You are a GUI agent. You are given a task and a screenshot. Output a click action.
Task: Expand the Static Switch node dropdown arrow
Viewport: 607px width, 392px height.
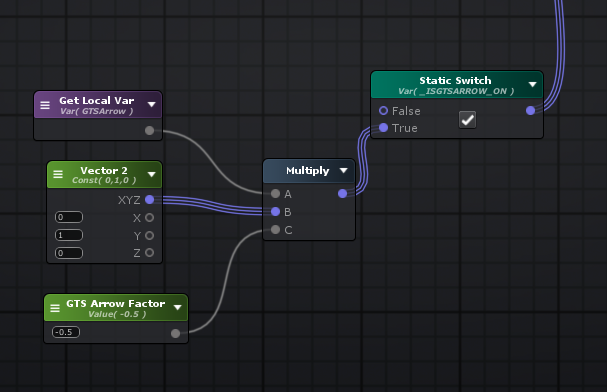point(533,84)
